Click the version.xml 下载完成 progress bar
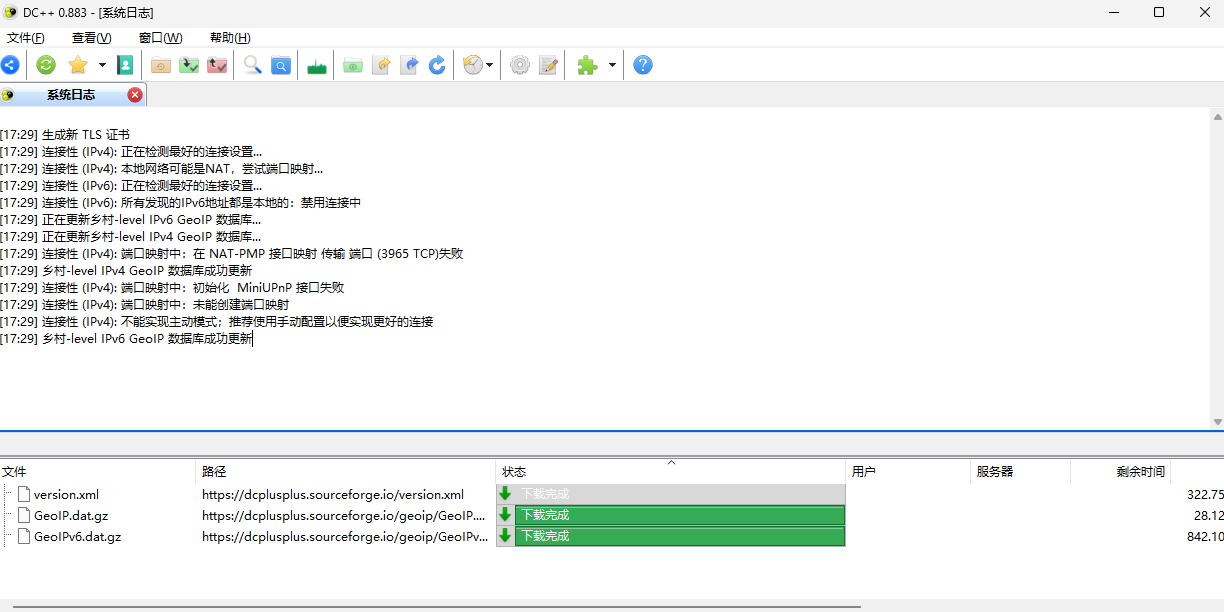The image size is (1224, 612). [671, 494]
